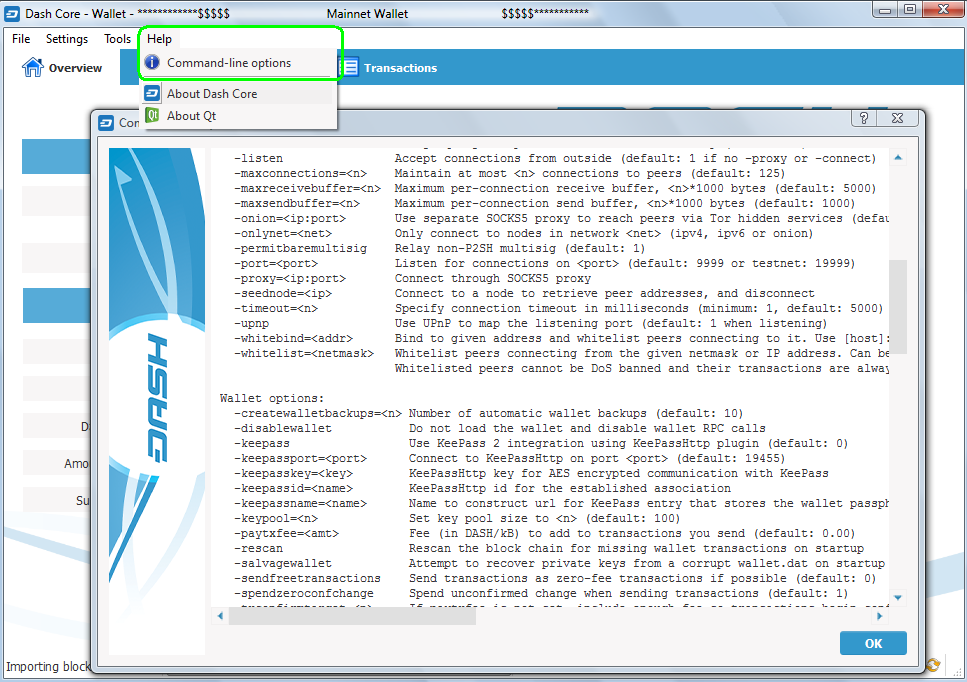Click the sync status icon in status bar
967x682 pixels.
click(x=932, y=664)
